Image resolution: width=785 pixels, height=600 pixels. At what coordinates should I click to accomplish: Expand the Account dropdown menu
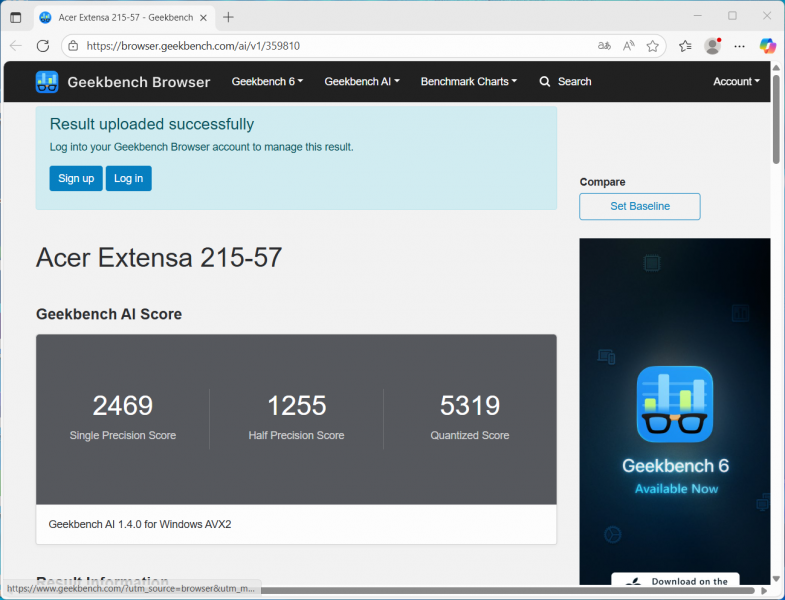point(736,82)
